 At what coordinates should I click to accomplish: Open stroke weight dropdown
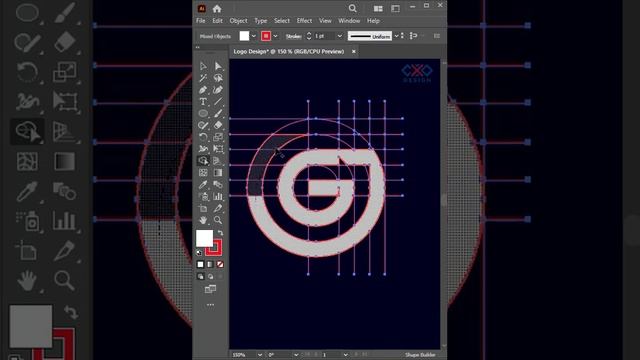(x=339, y=36)
